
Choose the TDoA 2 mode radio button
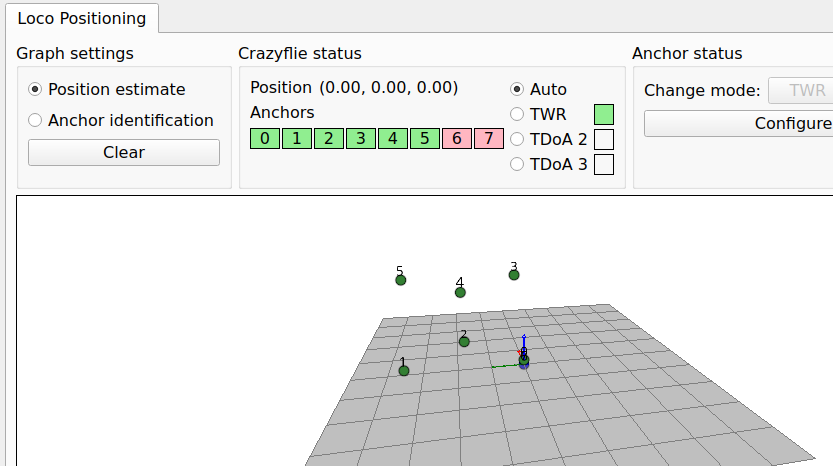[517, 139]
